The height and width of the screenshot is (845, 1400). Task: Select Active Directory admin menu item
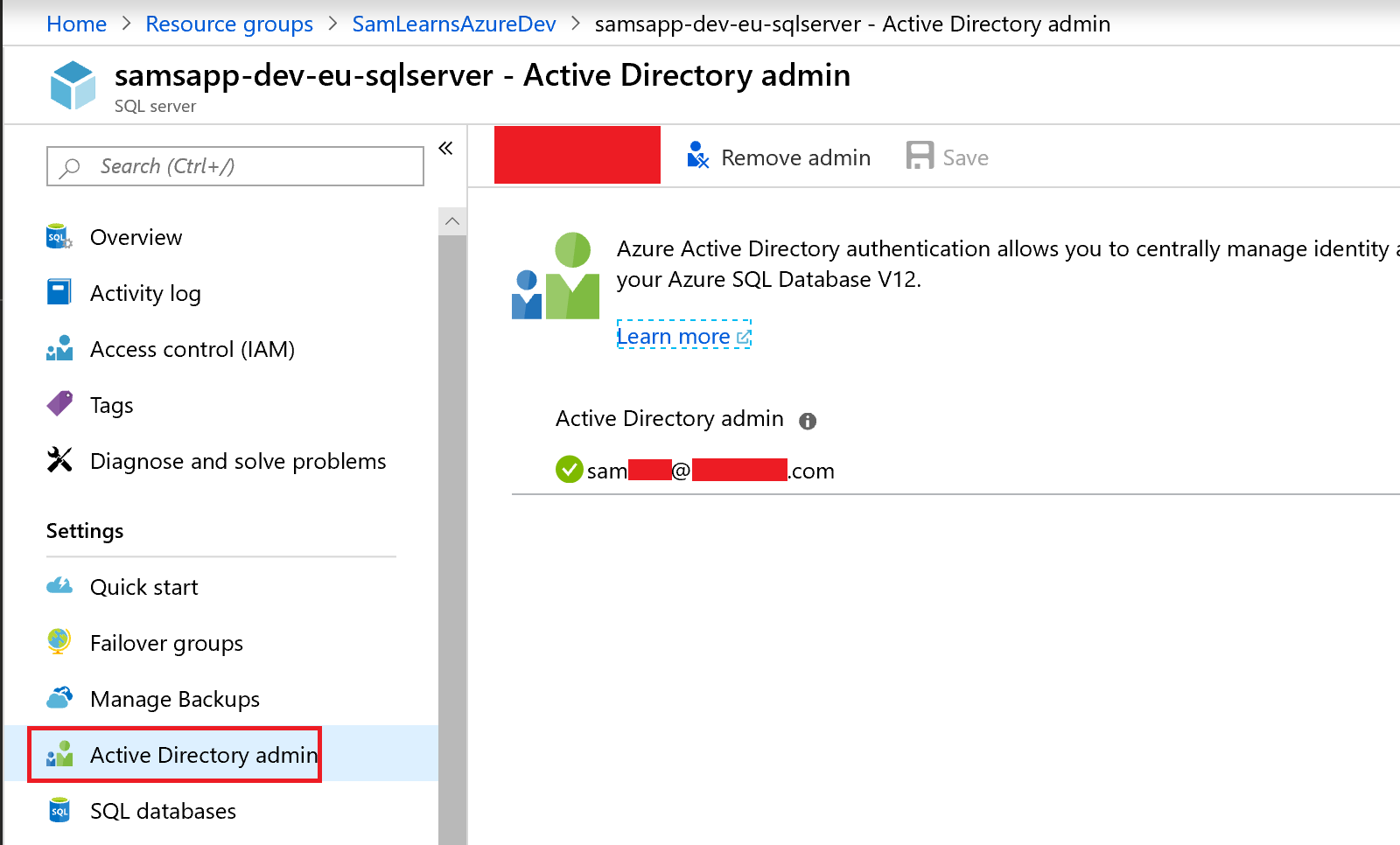[x=203, y=755]
